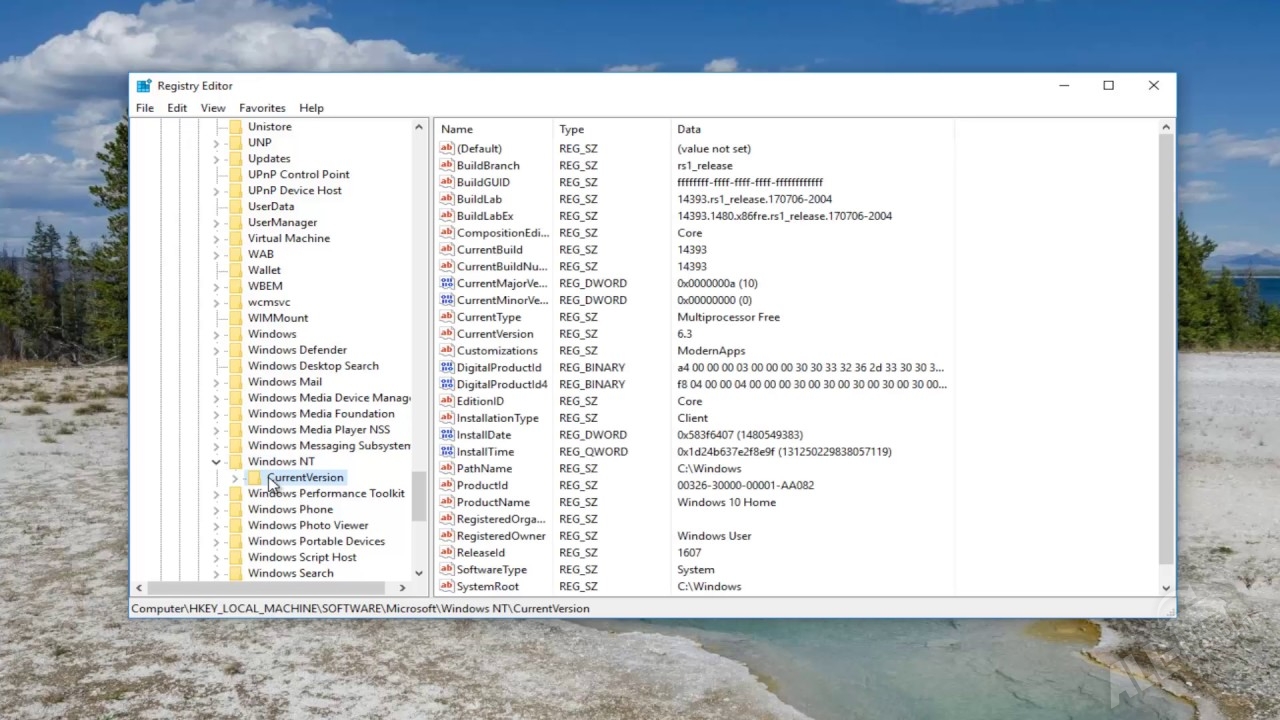Screen dimensions: 1280x720
Task: Select the RegisteredOwner value entry
Action: (x=501, y=536)
